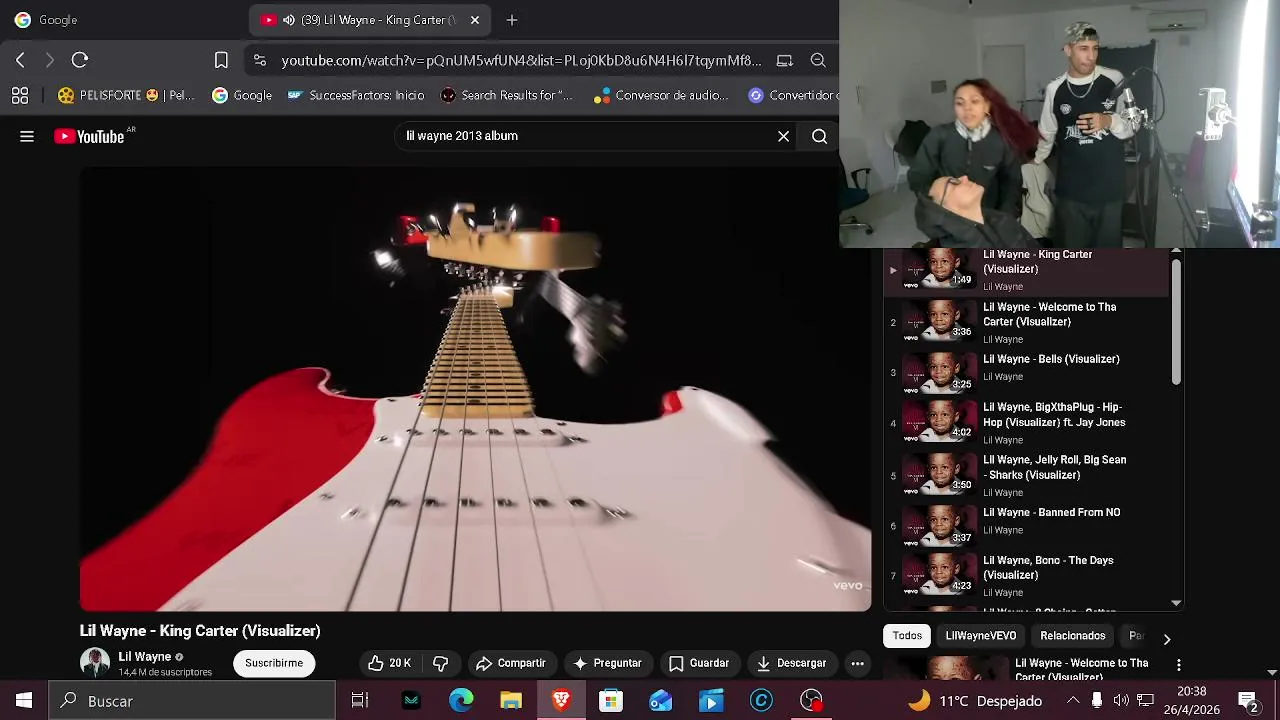Select the LilWayneVEVO filter chip

(981, 636)
